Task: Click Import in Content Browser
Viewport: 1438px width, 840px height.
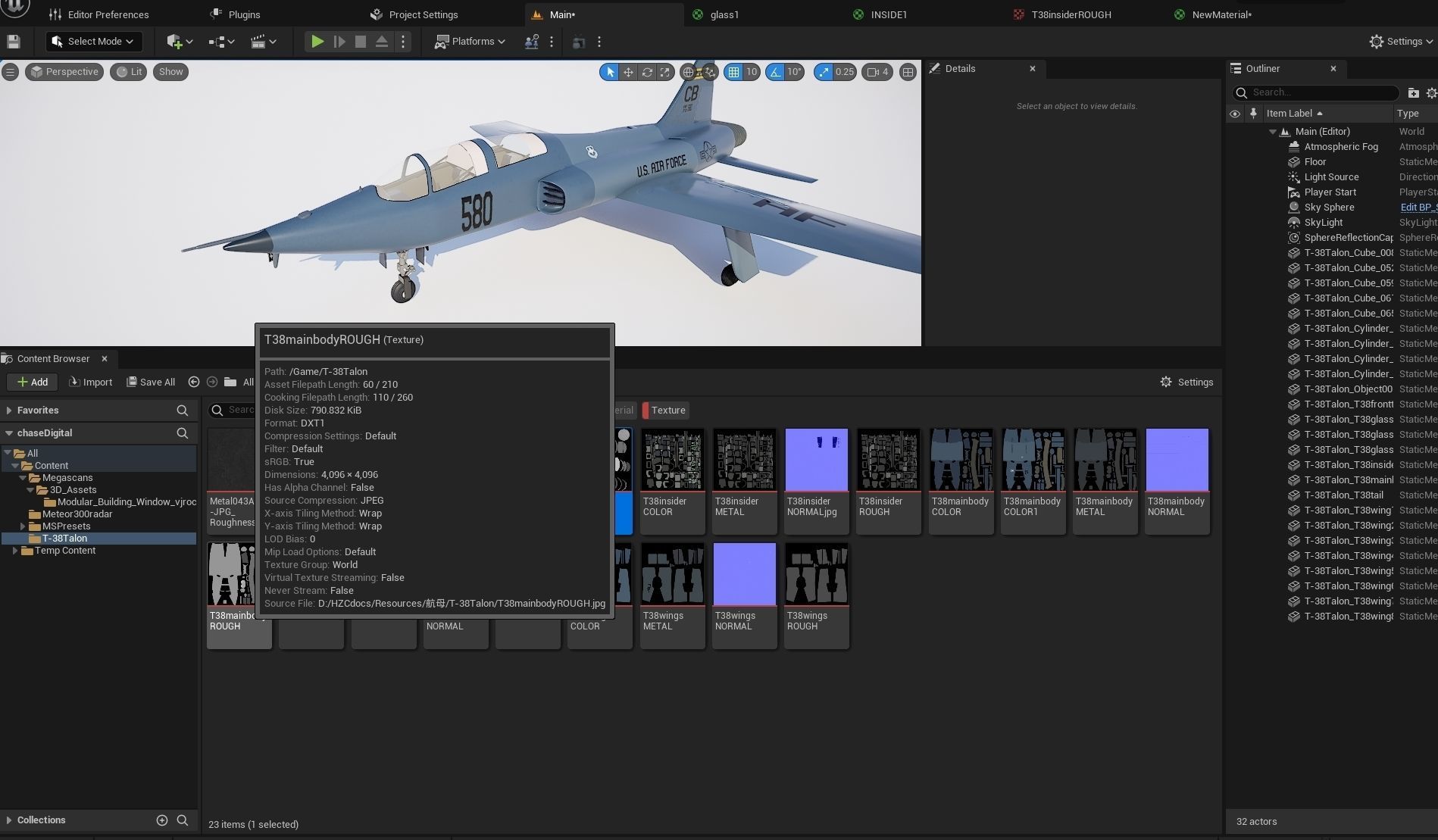Action: coord(91,382)
